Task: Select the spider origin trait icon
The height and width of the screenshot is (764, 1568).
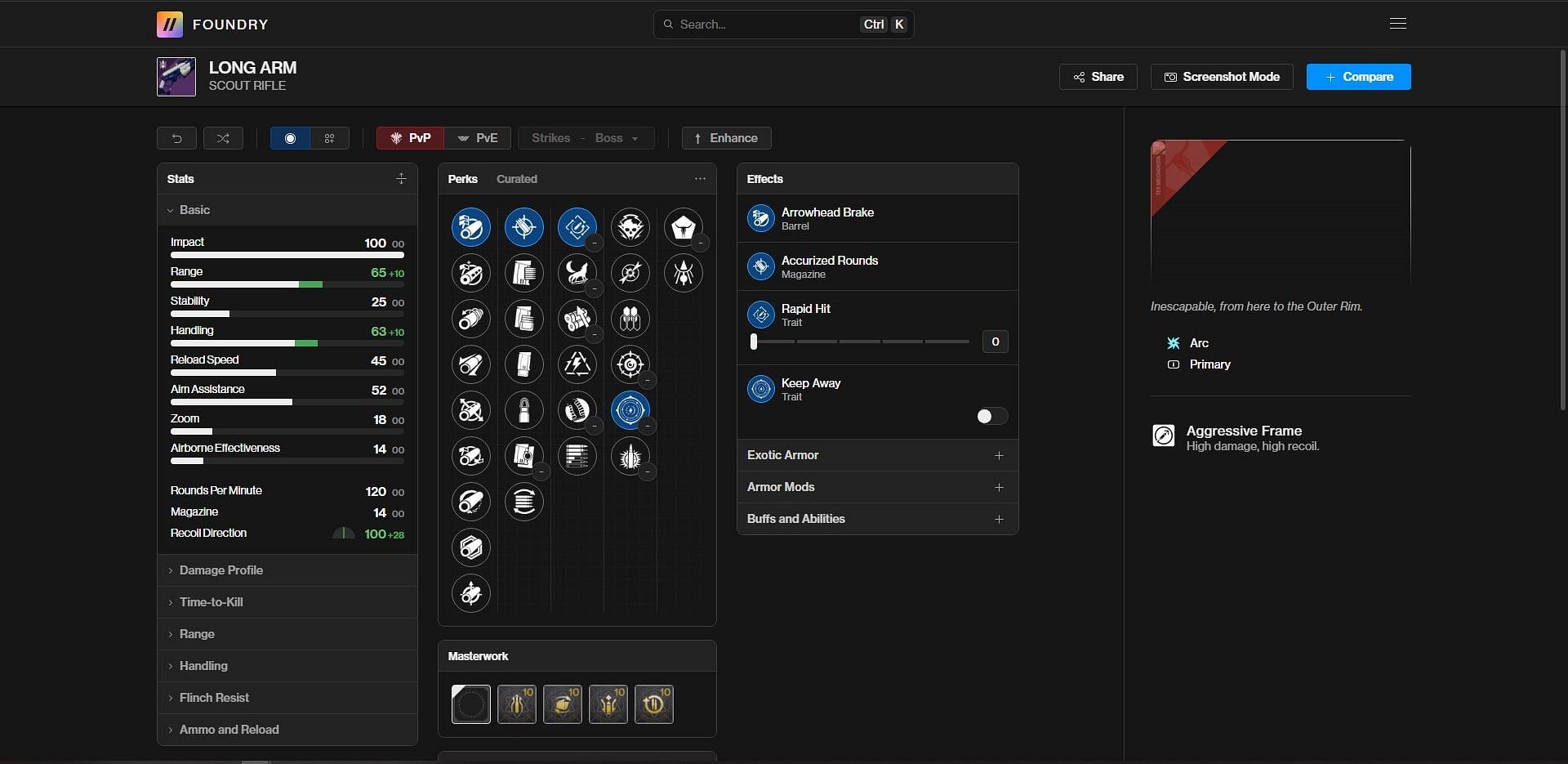Action: coord(684,273)
